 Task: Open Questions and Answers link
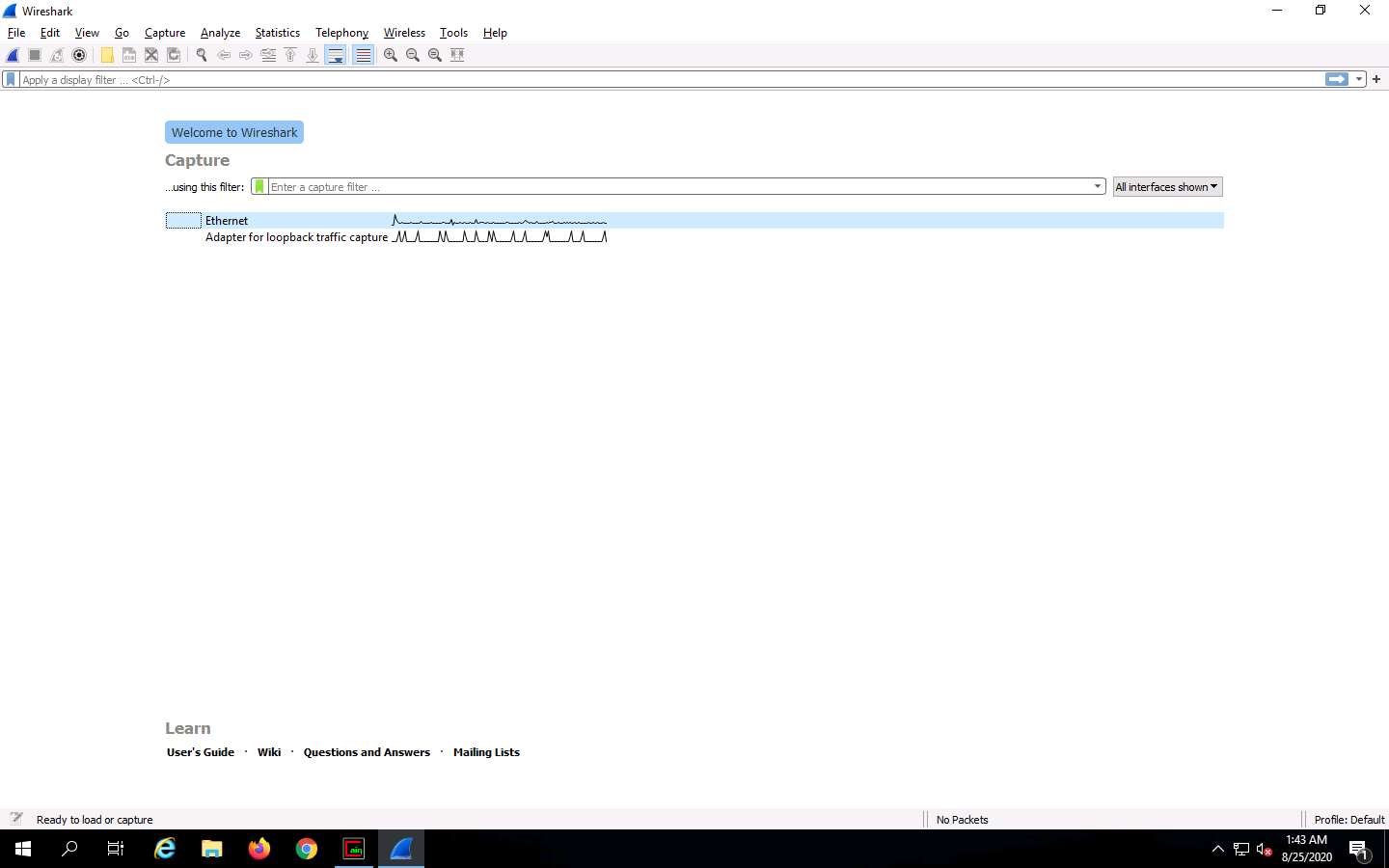(367, 752)
